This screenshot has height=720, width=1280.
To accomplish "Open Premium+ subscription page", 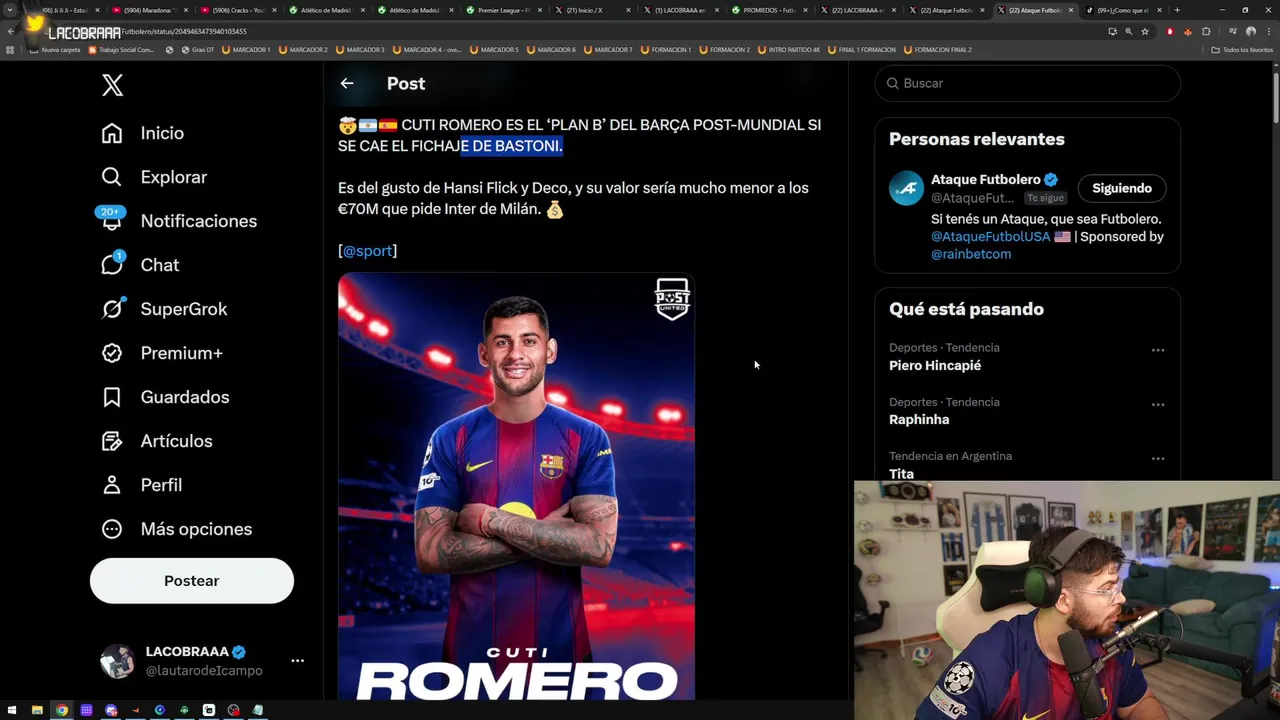I will [x=161, y=353].
